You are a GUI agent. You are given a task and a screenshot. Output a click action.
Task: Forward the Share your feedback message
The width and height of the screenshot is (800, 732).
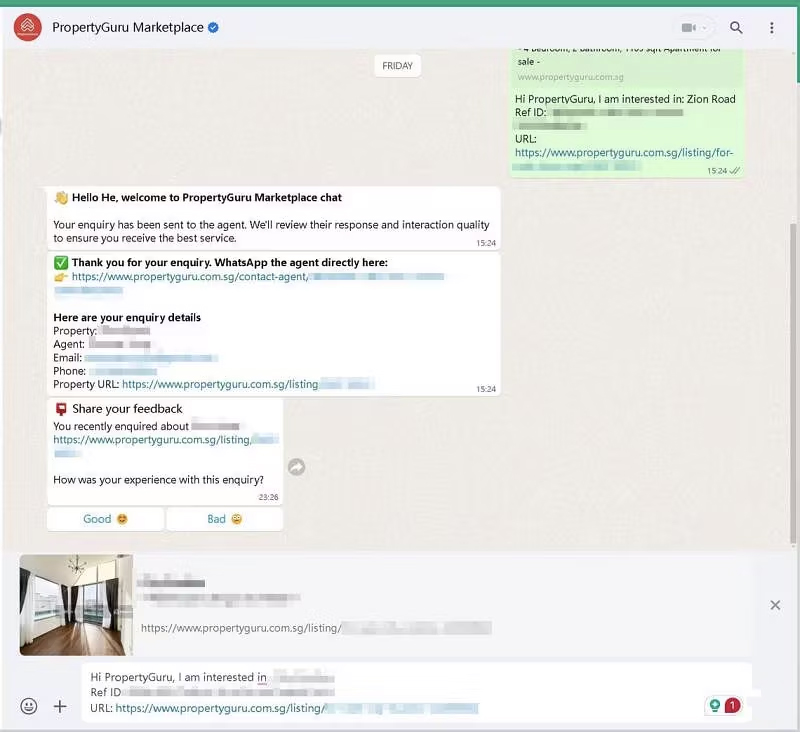296,467
